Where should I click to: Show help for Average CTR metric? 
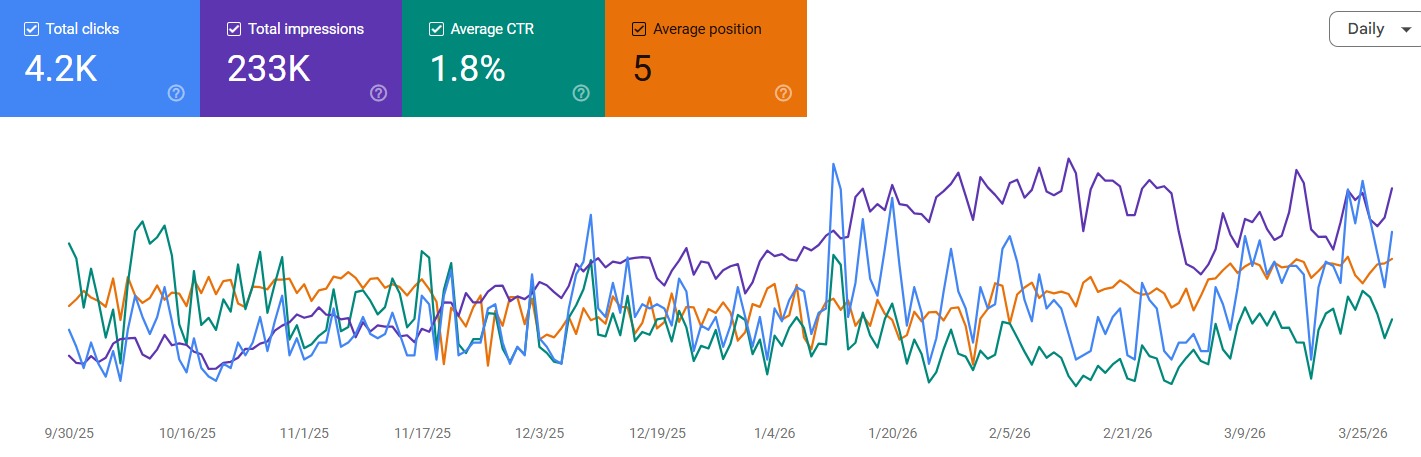click(x=581, y=93)
